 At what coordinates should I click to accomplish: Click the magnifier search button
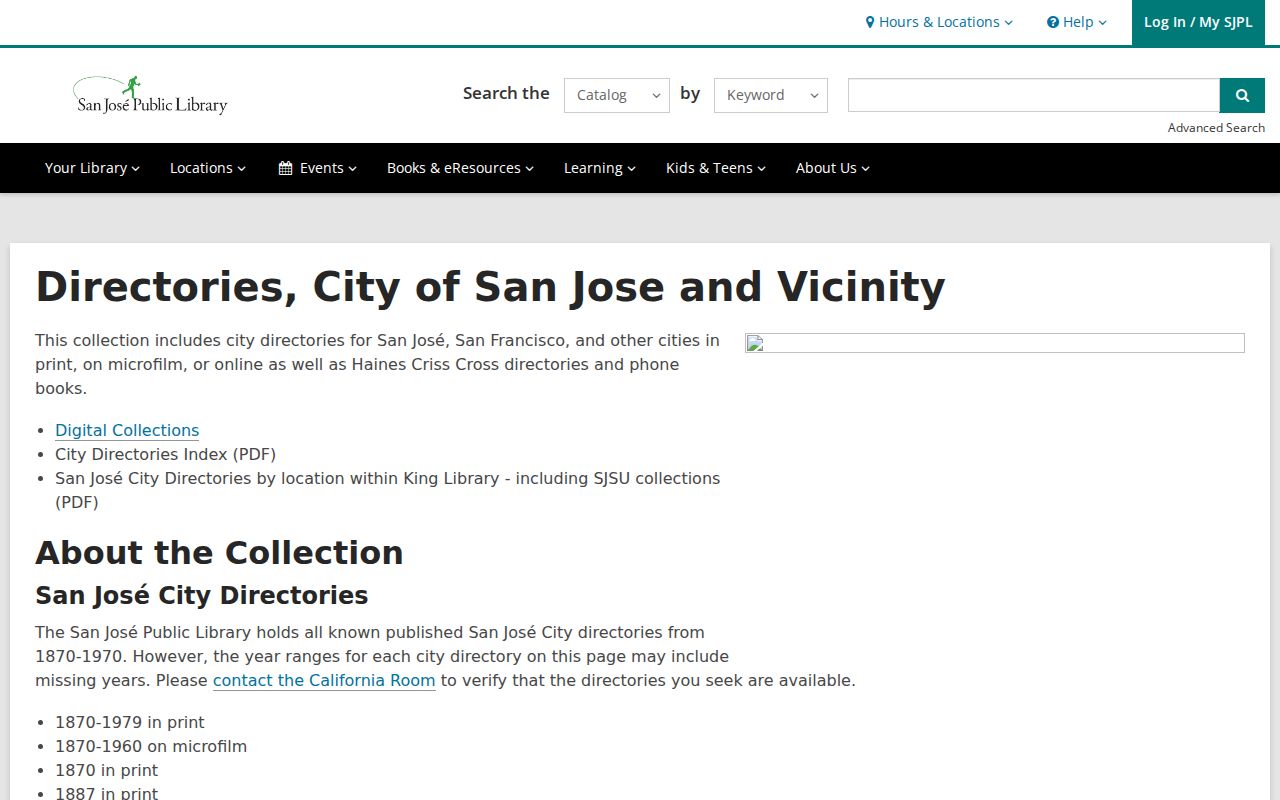point(1242,95)
